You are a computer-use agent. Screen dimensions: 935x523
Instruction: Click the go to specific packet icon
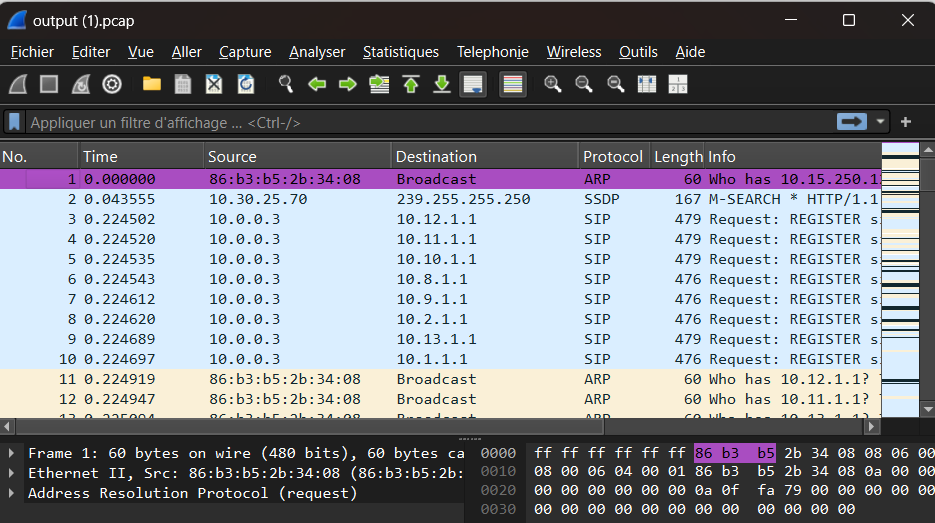tap(379, 85)
